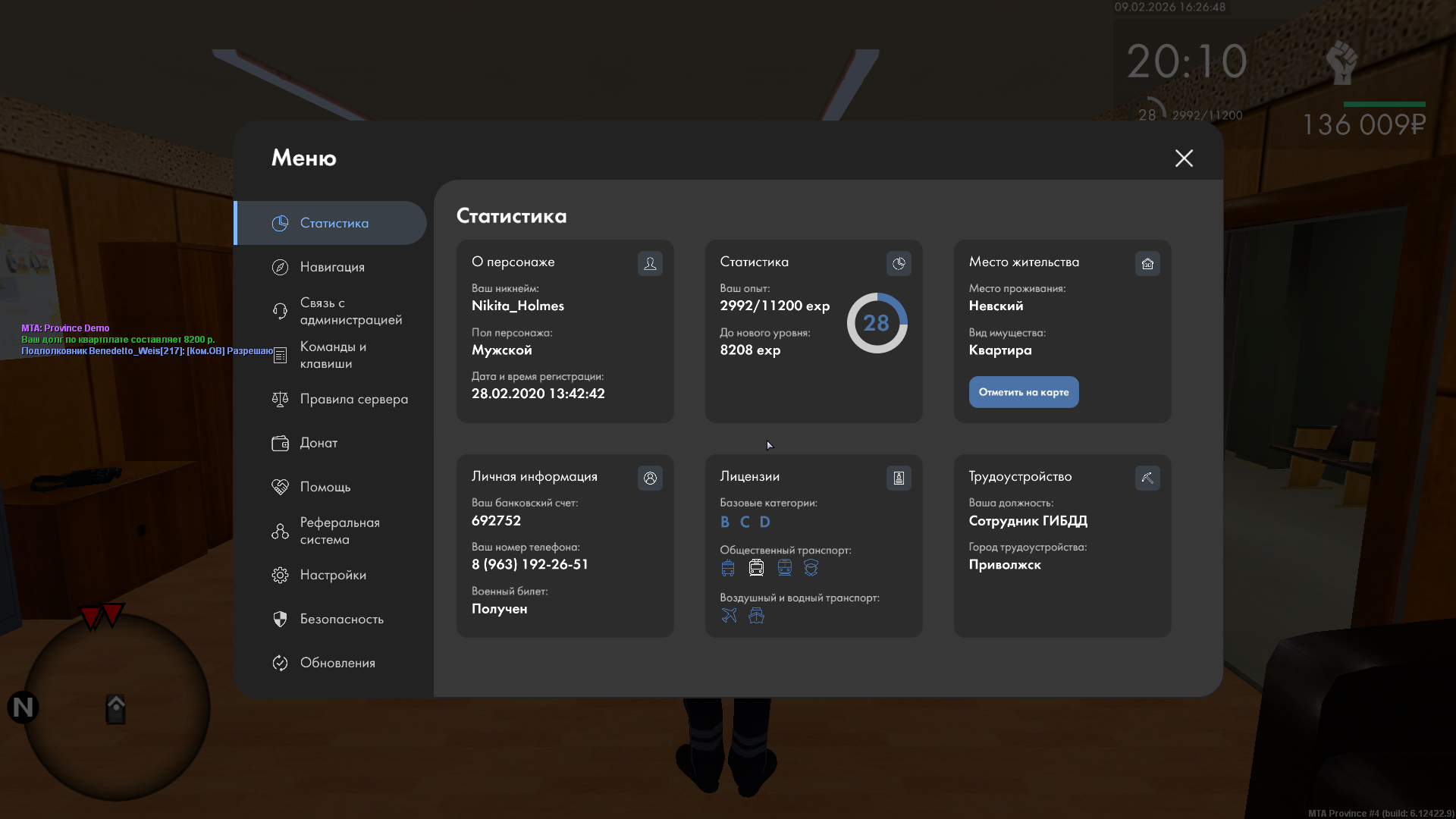Go to the Безопасность section
This screenshot has height=819, width=1456.
point(341,619)
